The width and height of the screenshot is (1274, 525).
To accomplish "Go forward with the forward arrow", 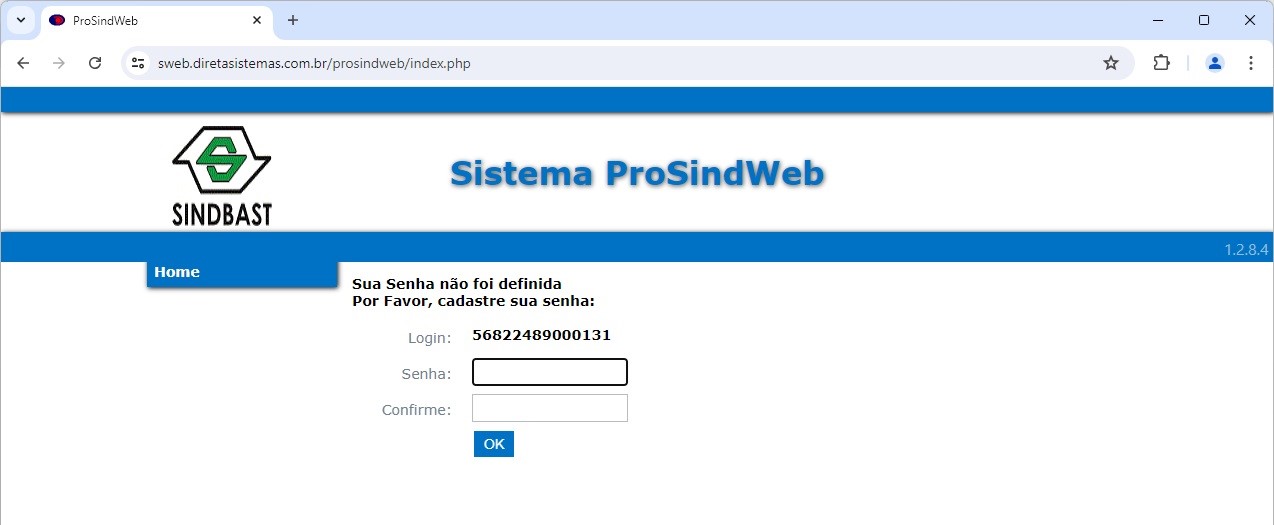I will 59,63.
